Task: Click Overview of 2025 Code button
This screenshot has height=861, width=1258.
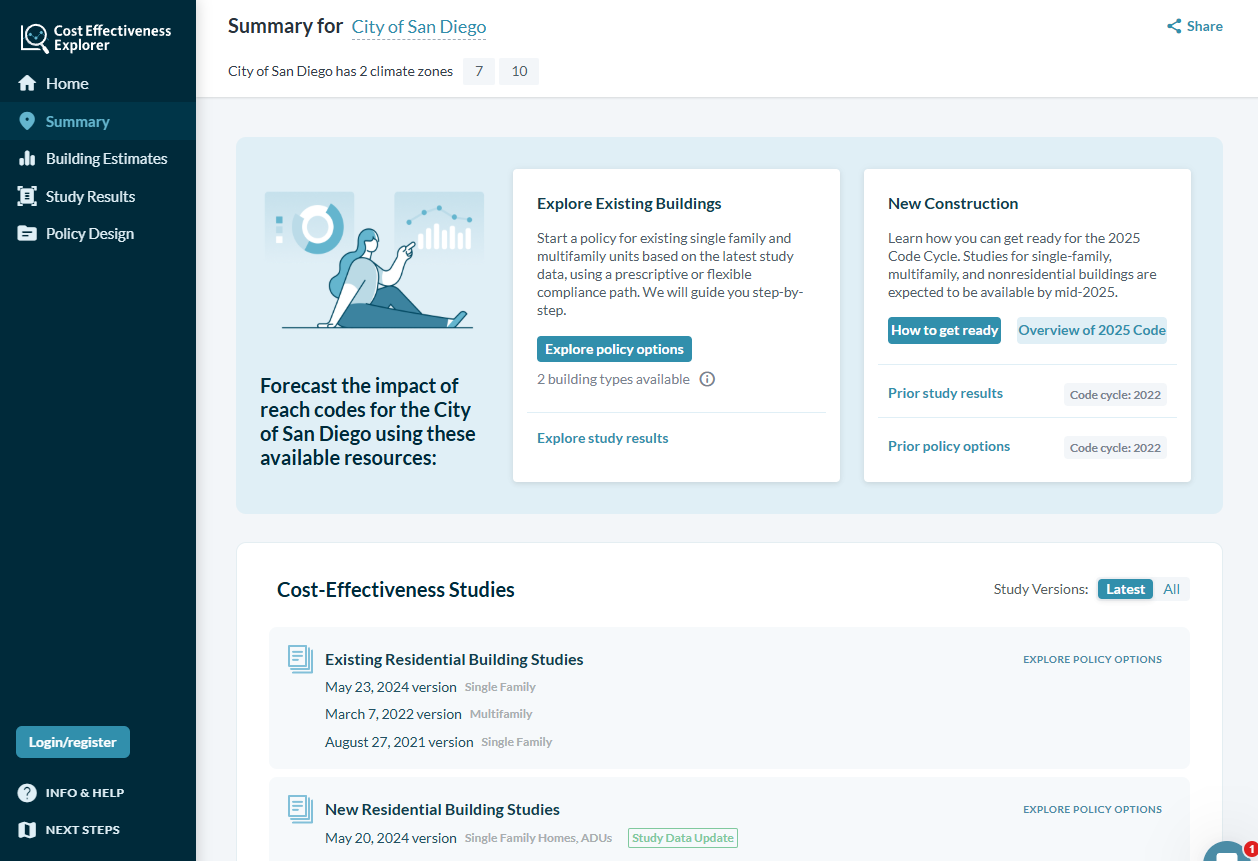Action: point(1092,331)
